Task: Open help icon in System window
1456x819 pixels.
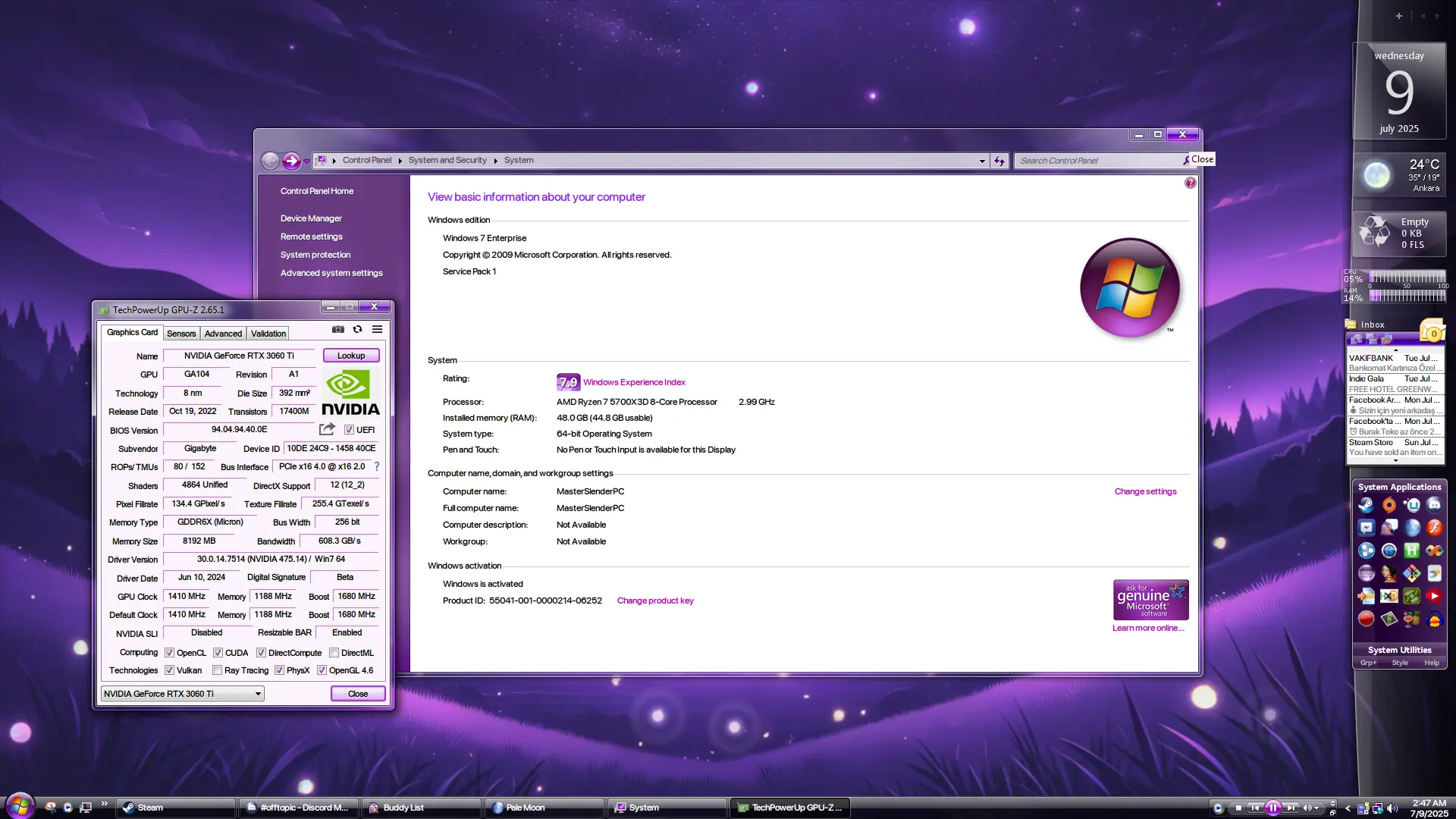Action: (x=1191, y=183)
